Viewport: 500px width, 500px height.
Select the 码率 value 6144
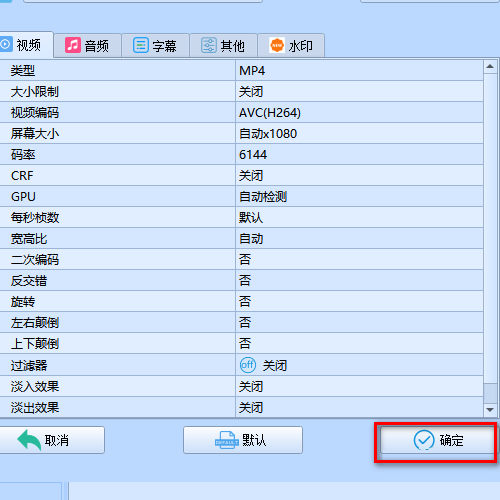pyautogui.click(x=359, y=154)
